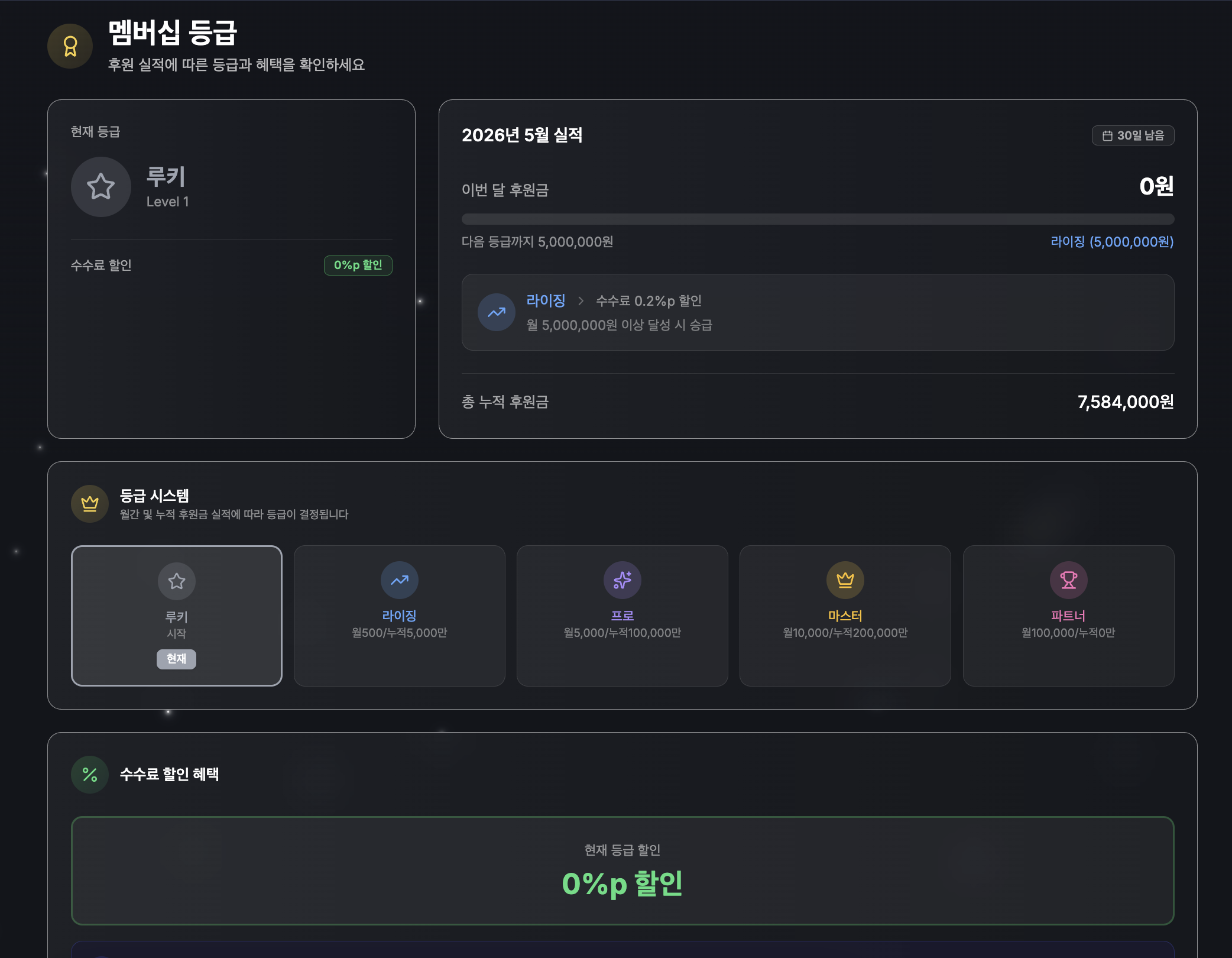Click the trend icon on 라이징 grade card
Viewport: 1232px width, 958px height.
tap(400, 580)
